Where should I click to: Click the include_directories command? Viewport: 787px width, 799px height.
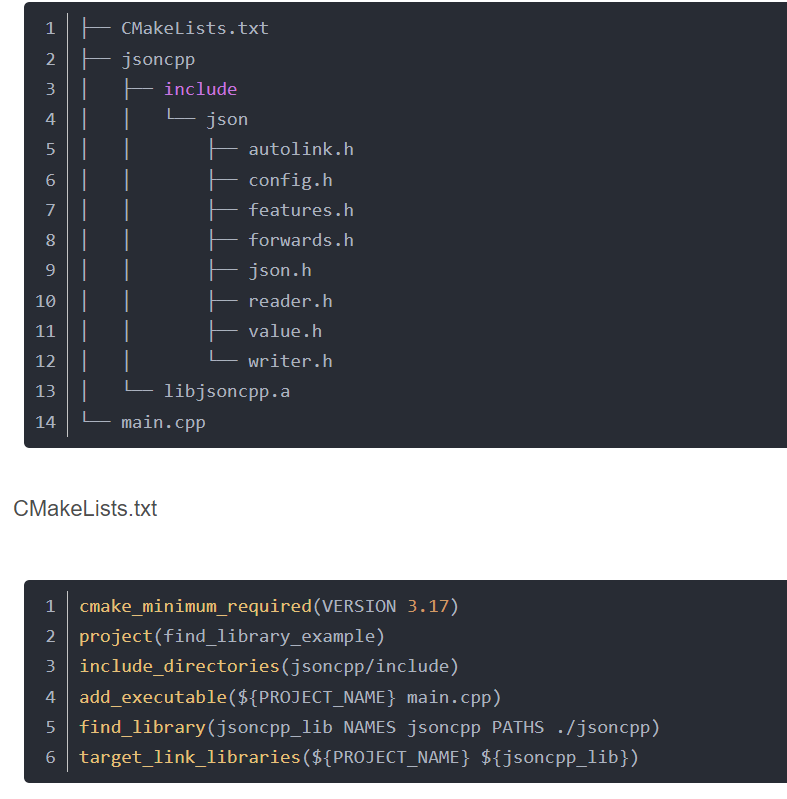[179, 666]
